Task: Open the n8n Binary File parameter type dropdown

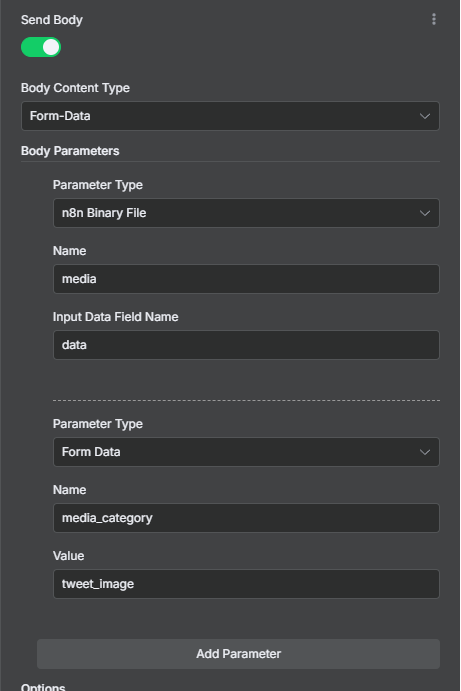Action: pos(246,213)
